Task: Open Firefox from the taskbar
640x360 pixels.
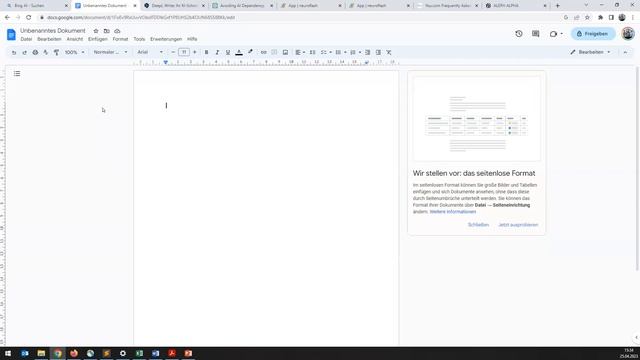Action: tap(74, 353)
